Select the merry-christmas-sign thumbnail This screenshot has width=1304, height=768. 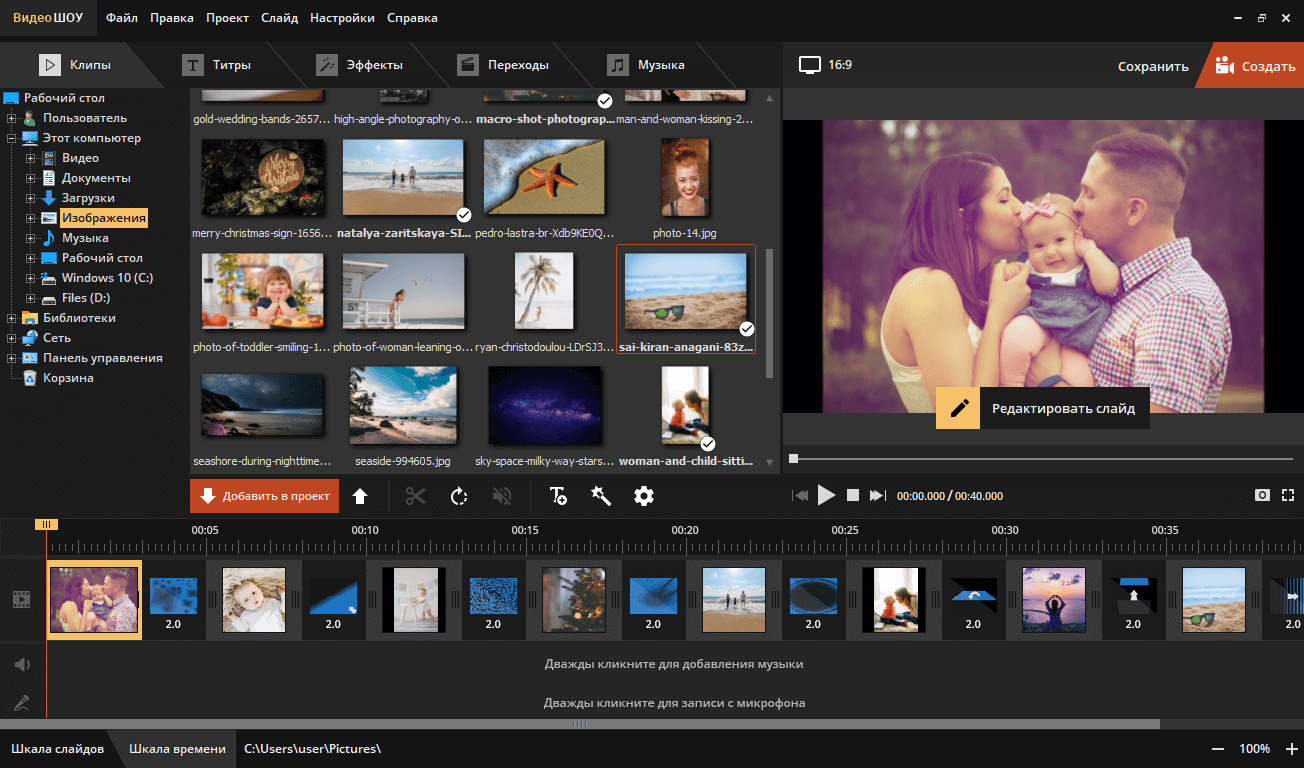click(x=263, y=177)
